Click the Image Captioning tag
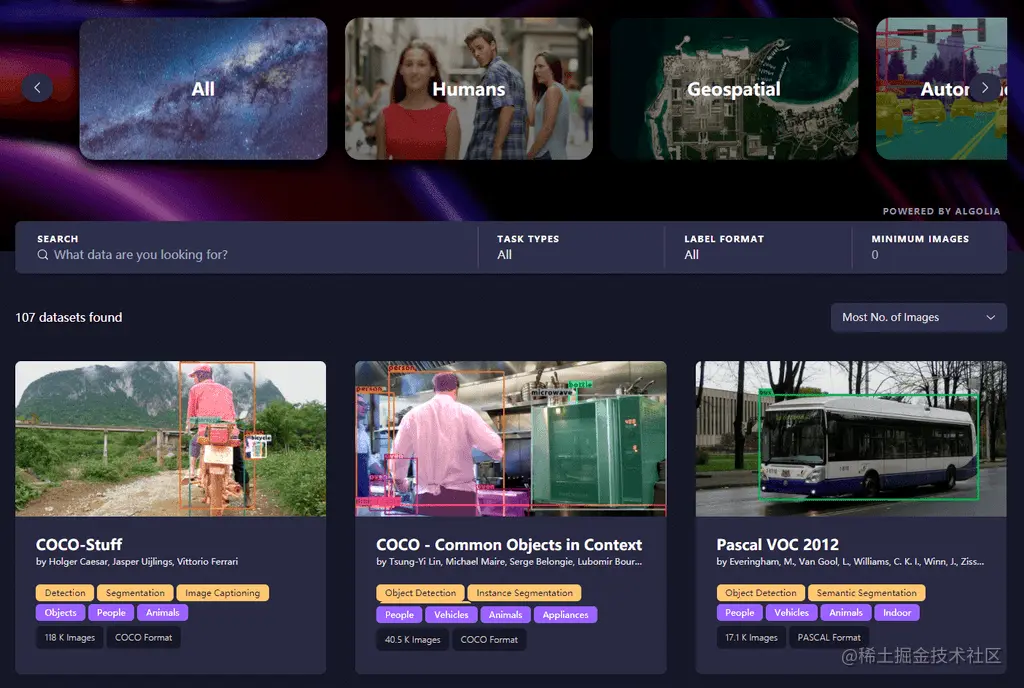This screenshot has width=1024, height=688. pos(223,593)
